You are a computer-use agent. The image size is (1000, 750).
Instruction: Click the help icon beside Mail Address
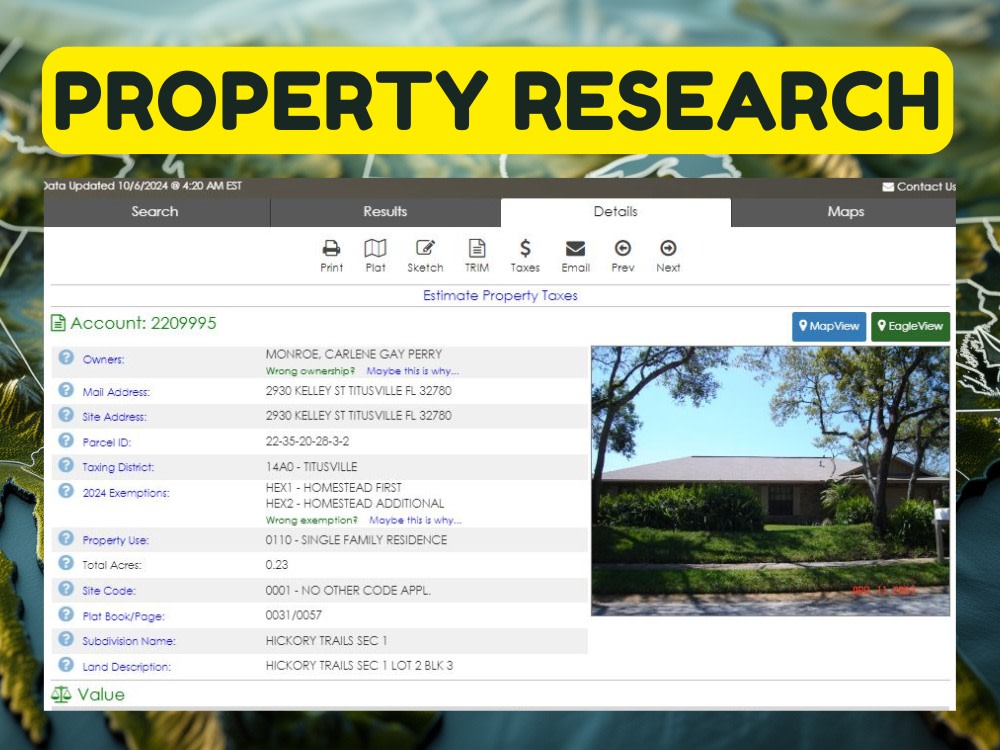(x=66, y=389)
